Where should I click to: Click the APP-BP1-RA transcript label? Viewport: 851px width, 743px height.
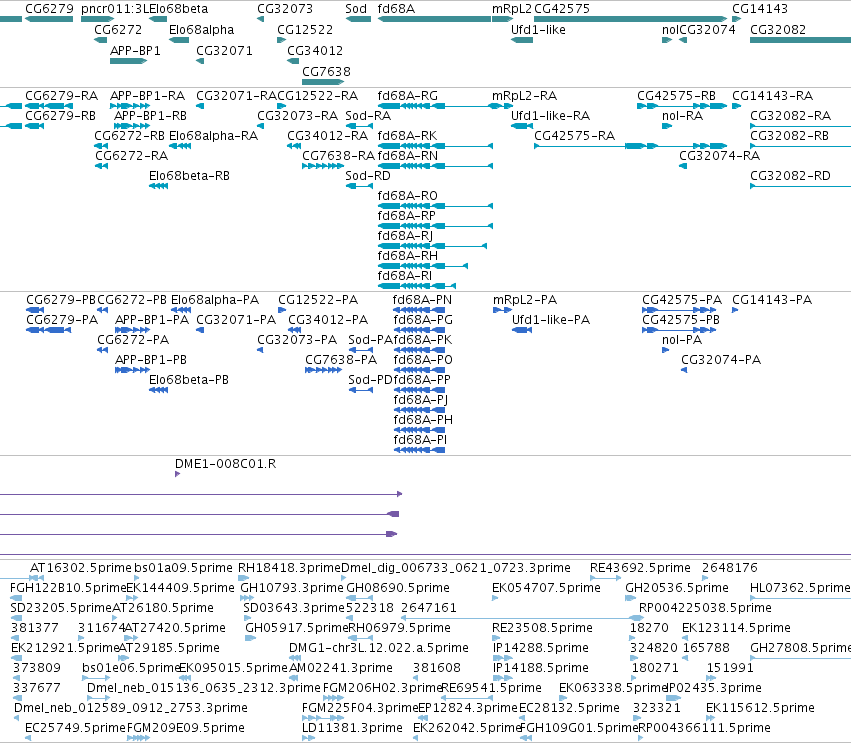148,96
